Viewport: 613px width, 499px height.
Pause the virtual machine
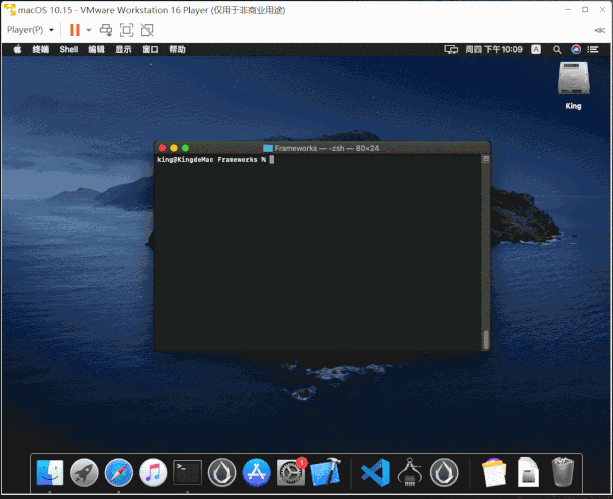pyautogui.click(x=75, y=30)
